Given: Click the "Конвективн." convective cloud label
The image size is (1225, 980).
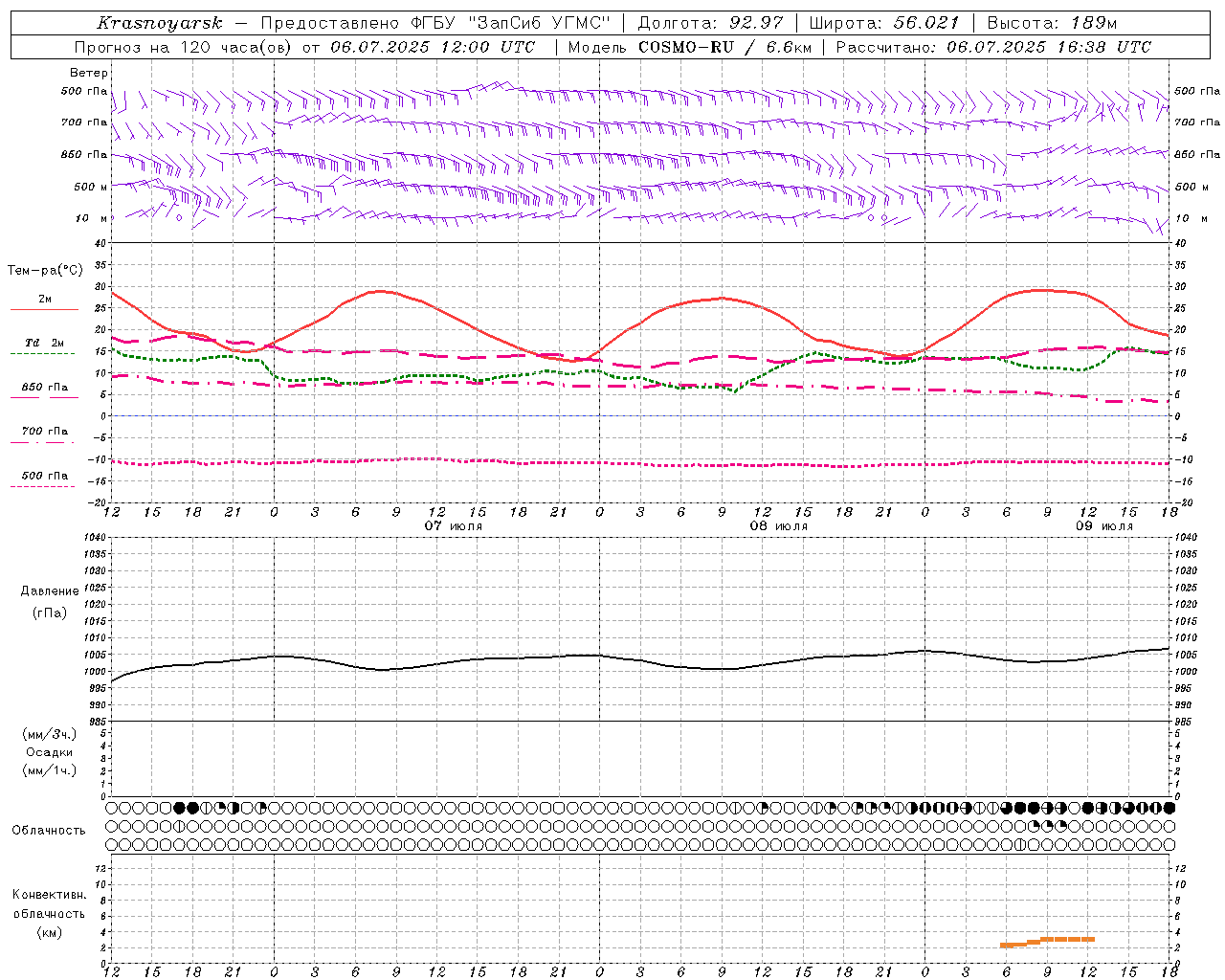Looking at the screenshot, I should click(x=49, y=895).
